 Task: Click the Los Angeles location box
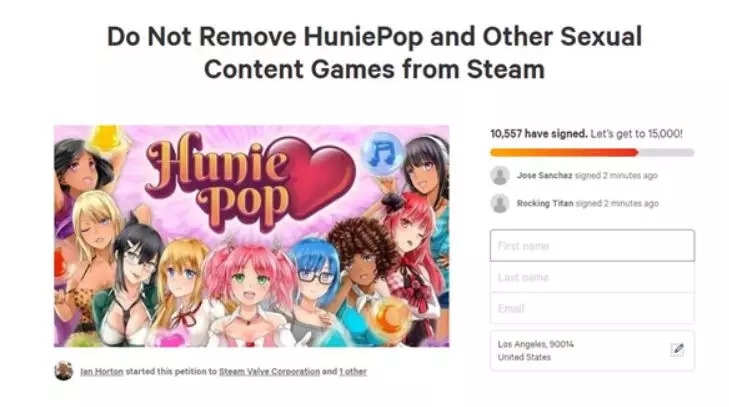tap(592, 351)
